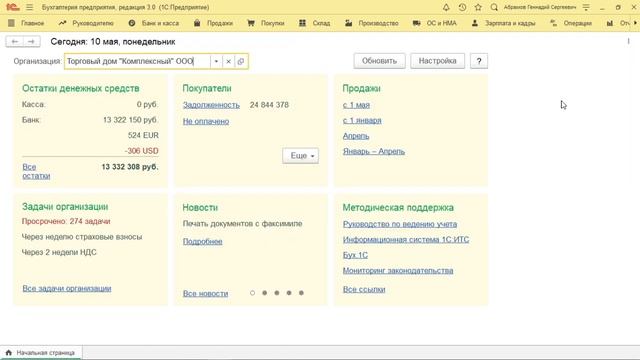Switch to Начальная страница tab
Screen dimensions: 640x360
(41, 353)
